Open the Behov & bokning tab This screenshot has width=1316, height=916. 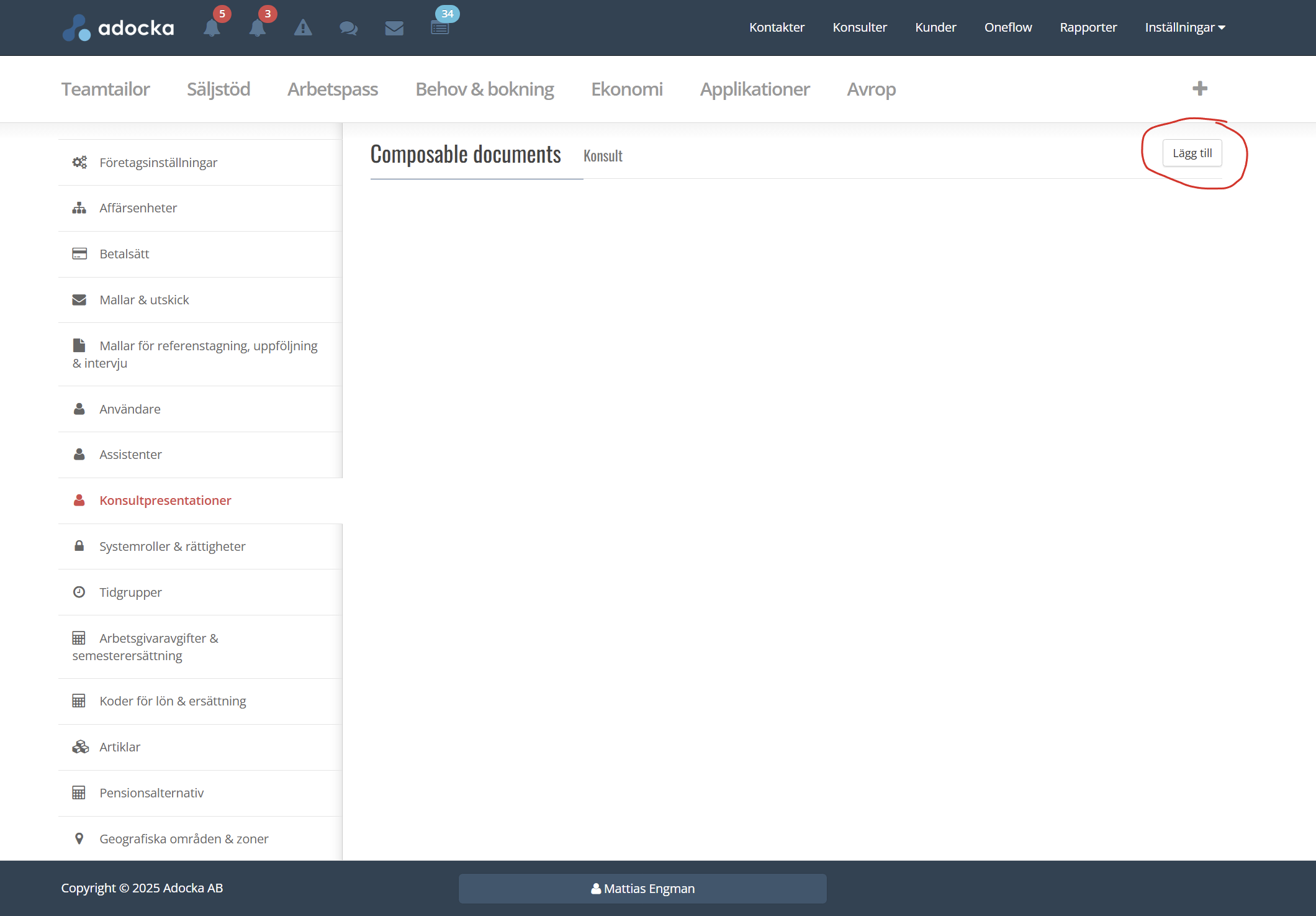[484, 89]
